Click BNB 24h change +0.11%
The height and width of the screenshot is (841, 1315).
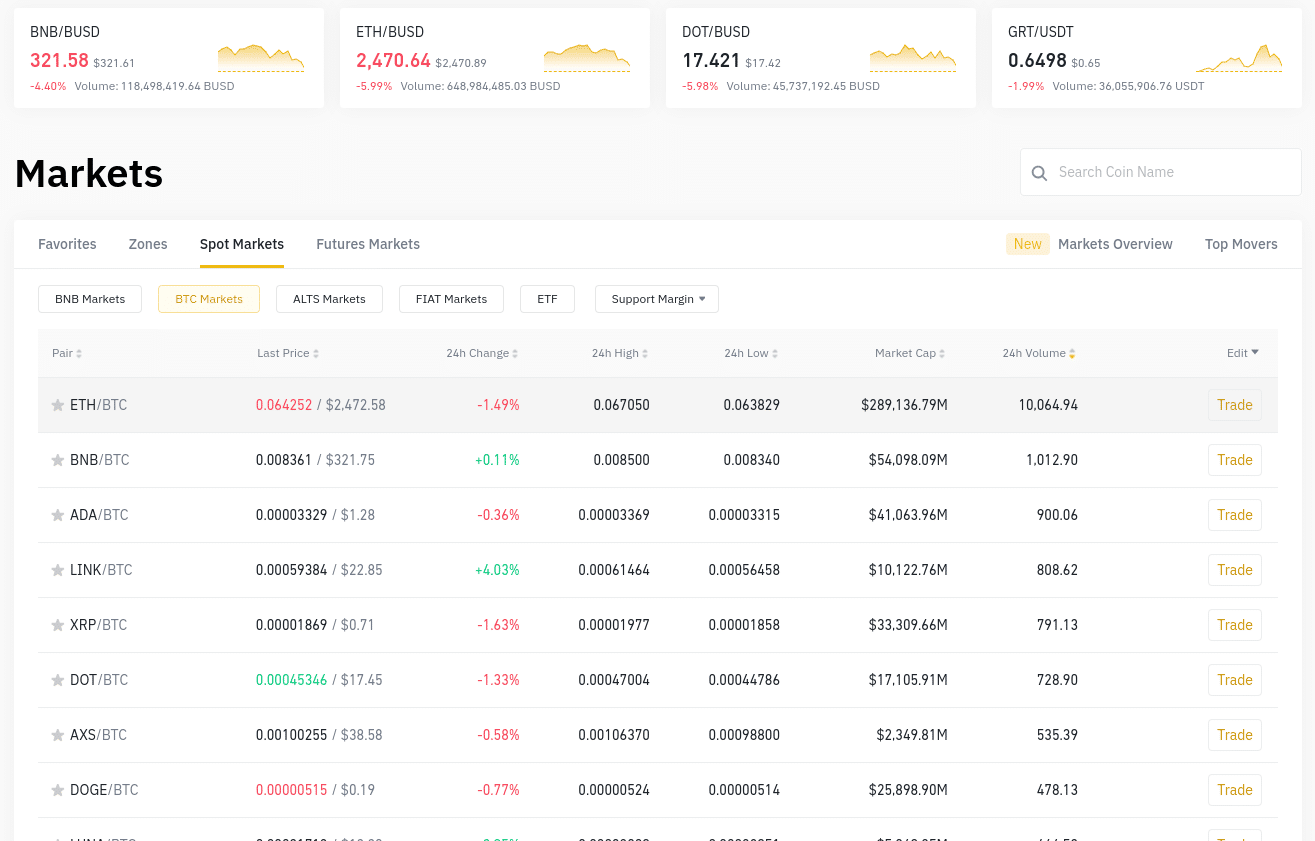(x=497, y=460)
